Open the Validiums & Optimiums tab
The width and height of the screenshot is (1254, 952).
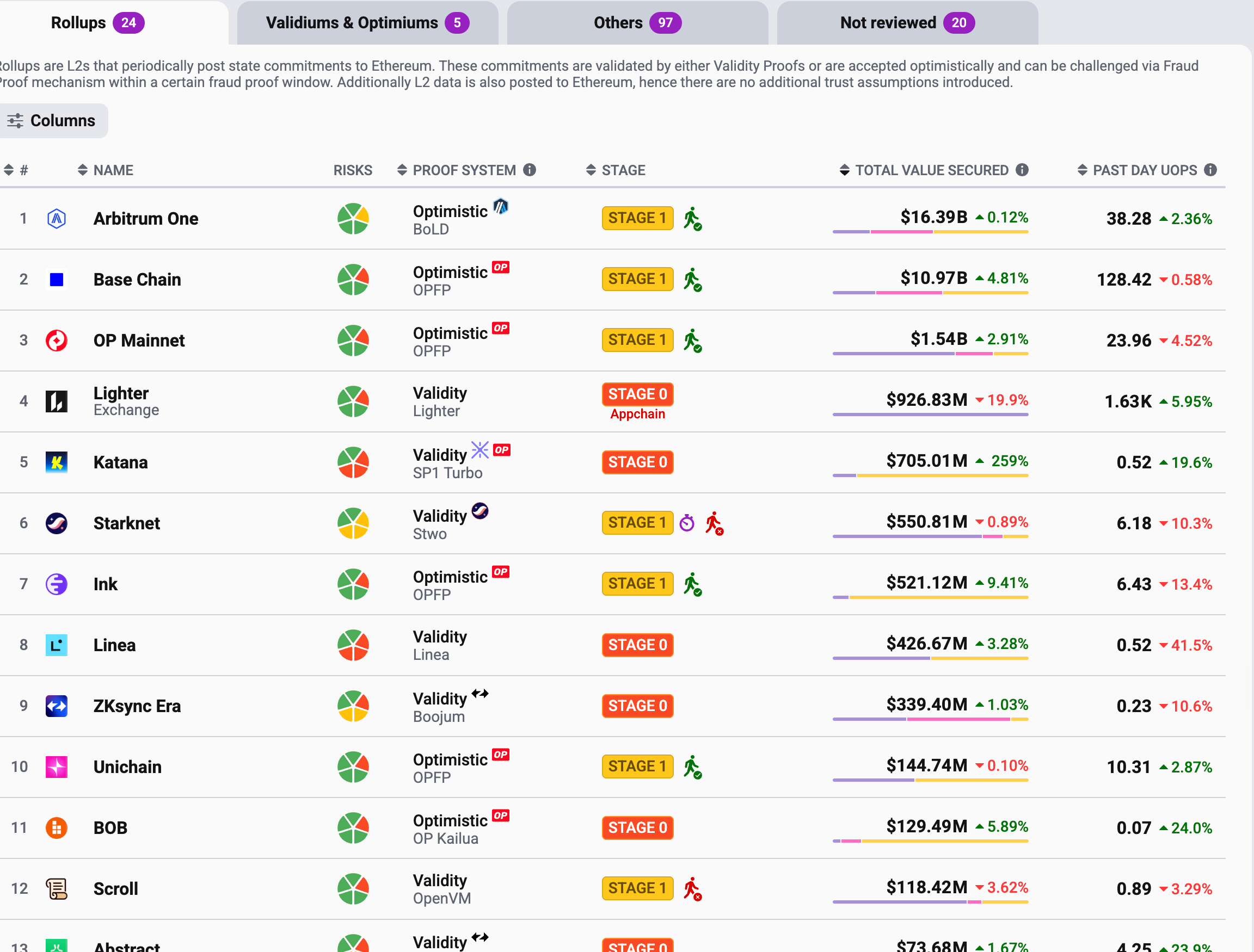coord(367,23)
